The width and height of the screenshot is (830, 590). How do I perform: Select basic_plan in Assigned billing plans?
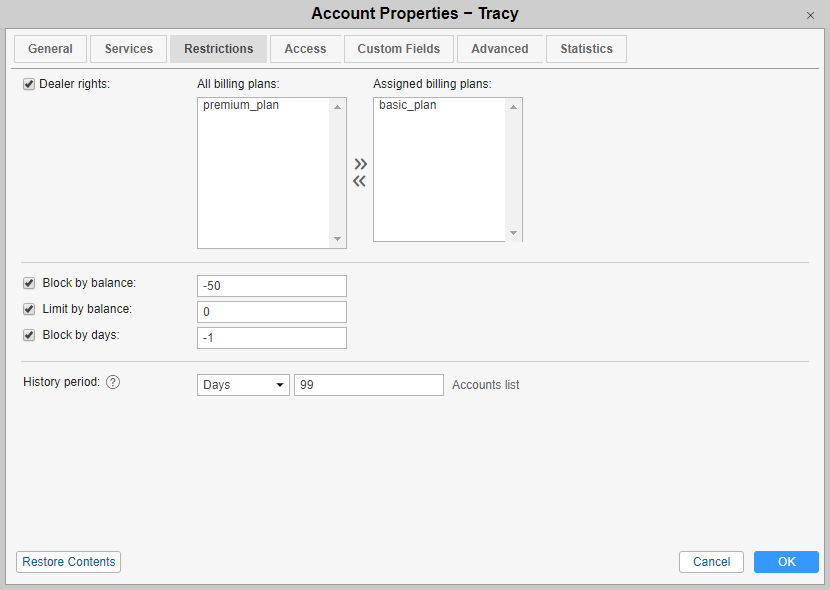point(408,105)
